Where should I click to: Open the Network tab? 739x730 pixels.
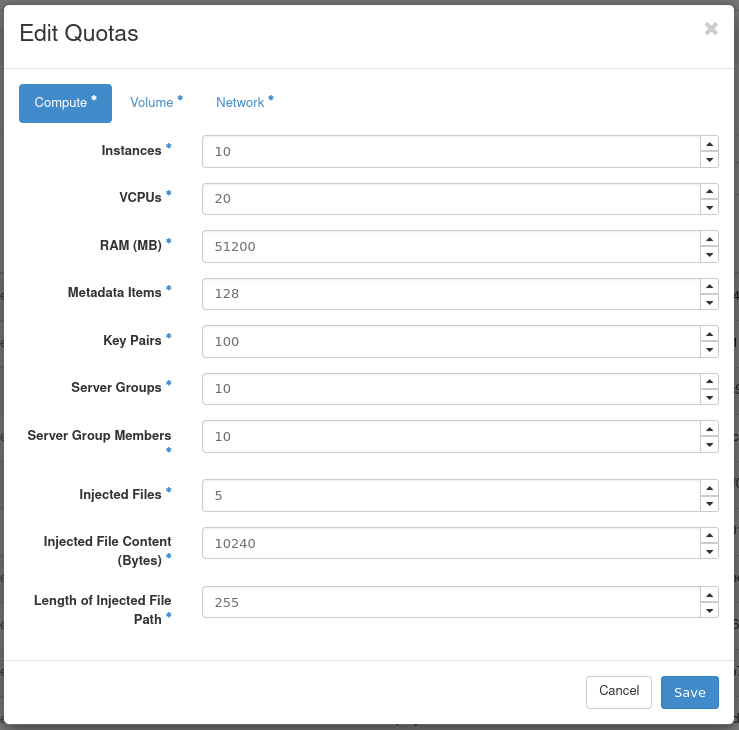(244, 102)
